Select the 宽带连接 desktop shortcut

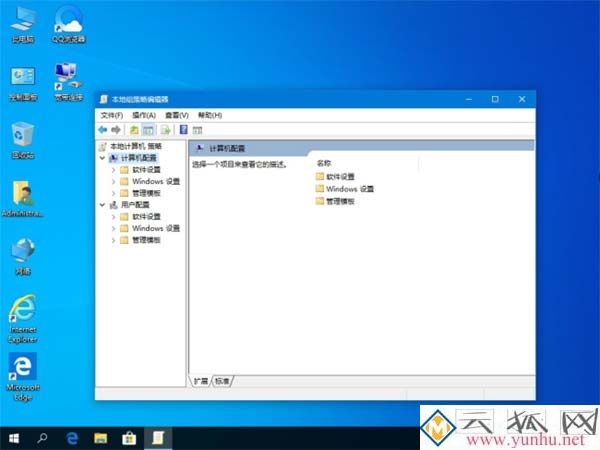[x=69, y=82]
